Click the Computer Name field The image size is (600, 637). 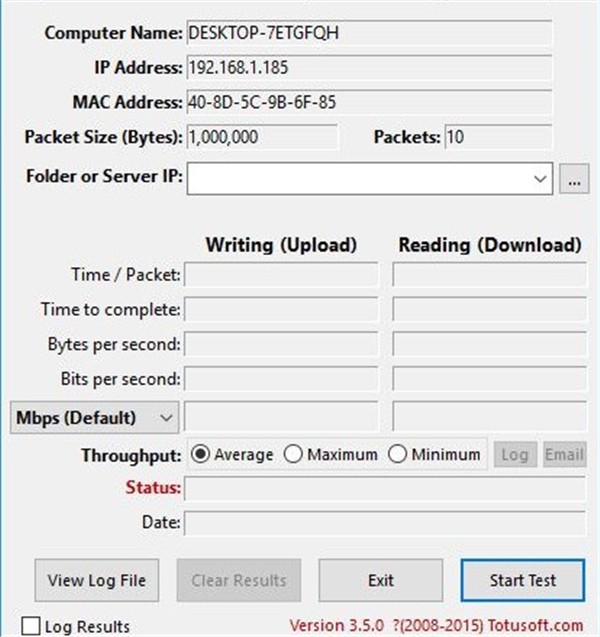coord(369,33)
